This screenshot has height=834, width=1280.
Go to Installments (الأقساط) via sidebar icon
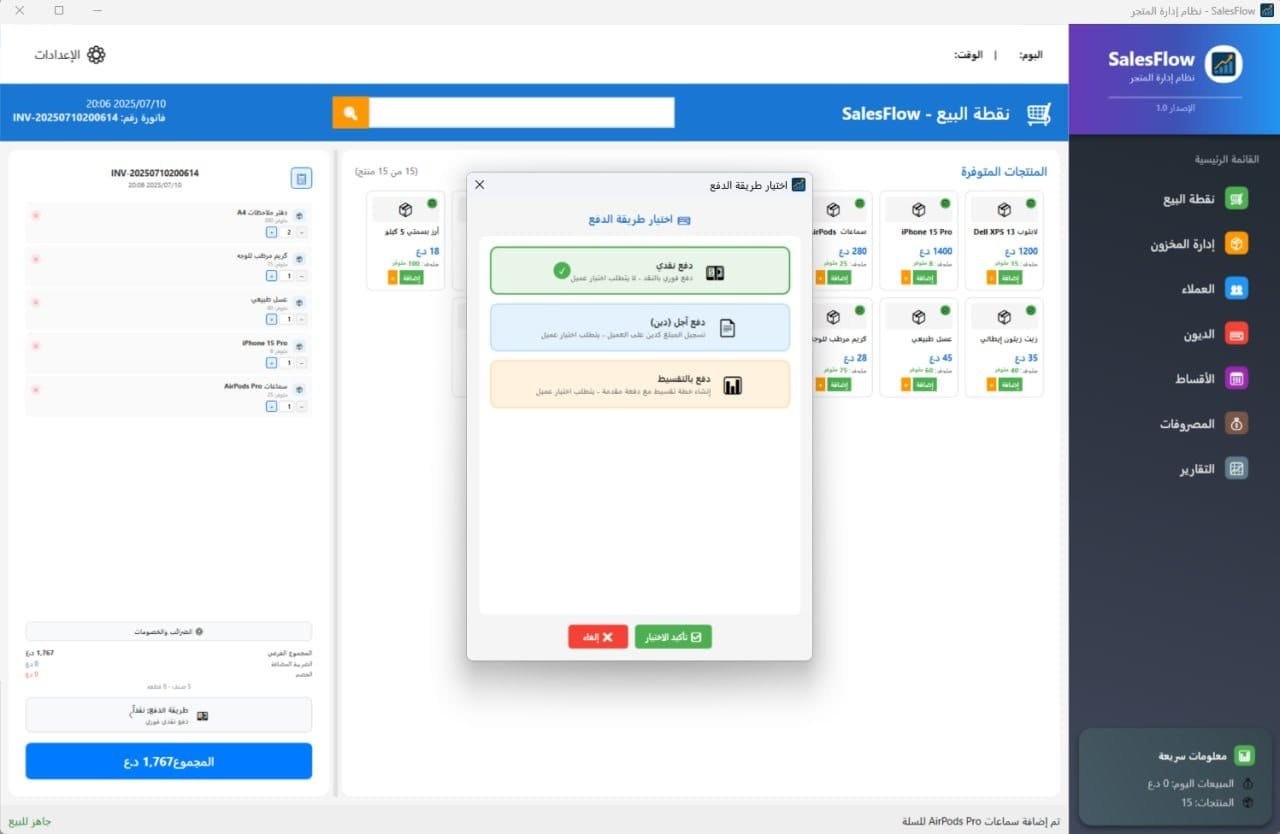pyautogui.click(x=1237, y=379)
